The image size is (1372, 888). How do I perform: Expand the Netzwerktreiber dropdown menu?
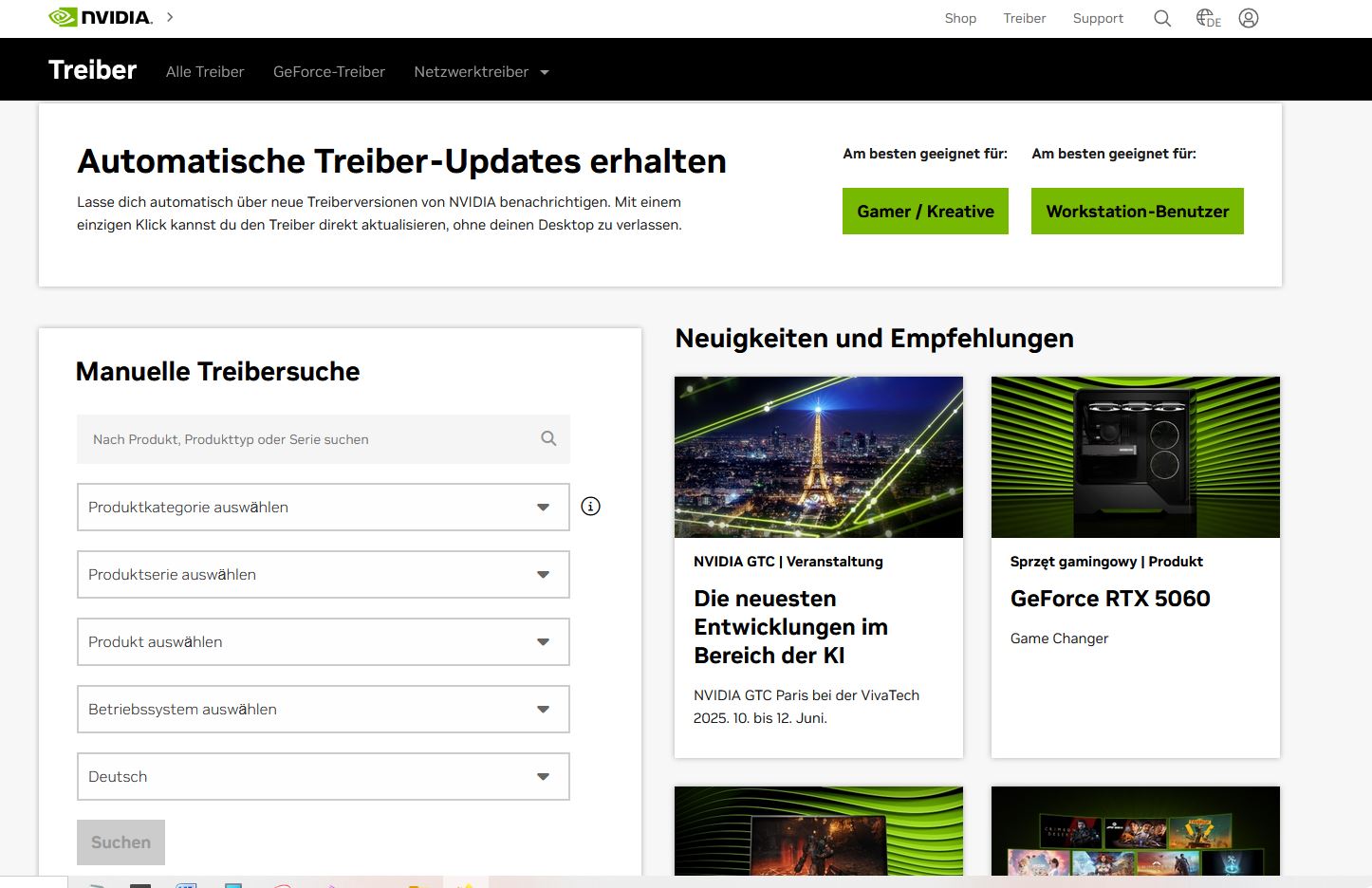481,72
